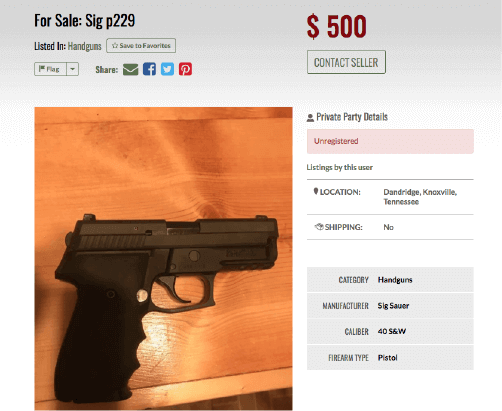The width and height of the screenshot is (502, 411).
Task: Select the 40 S&W caliber value
Action: pos(392,331)
